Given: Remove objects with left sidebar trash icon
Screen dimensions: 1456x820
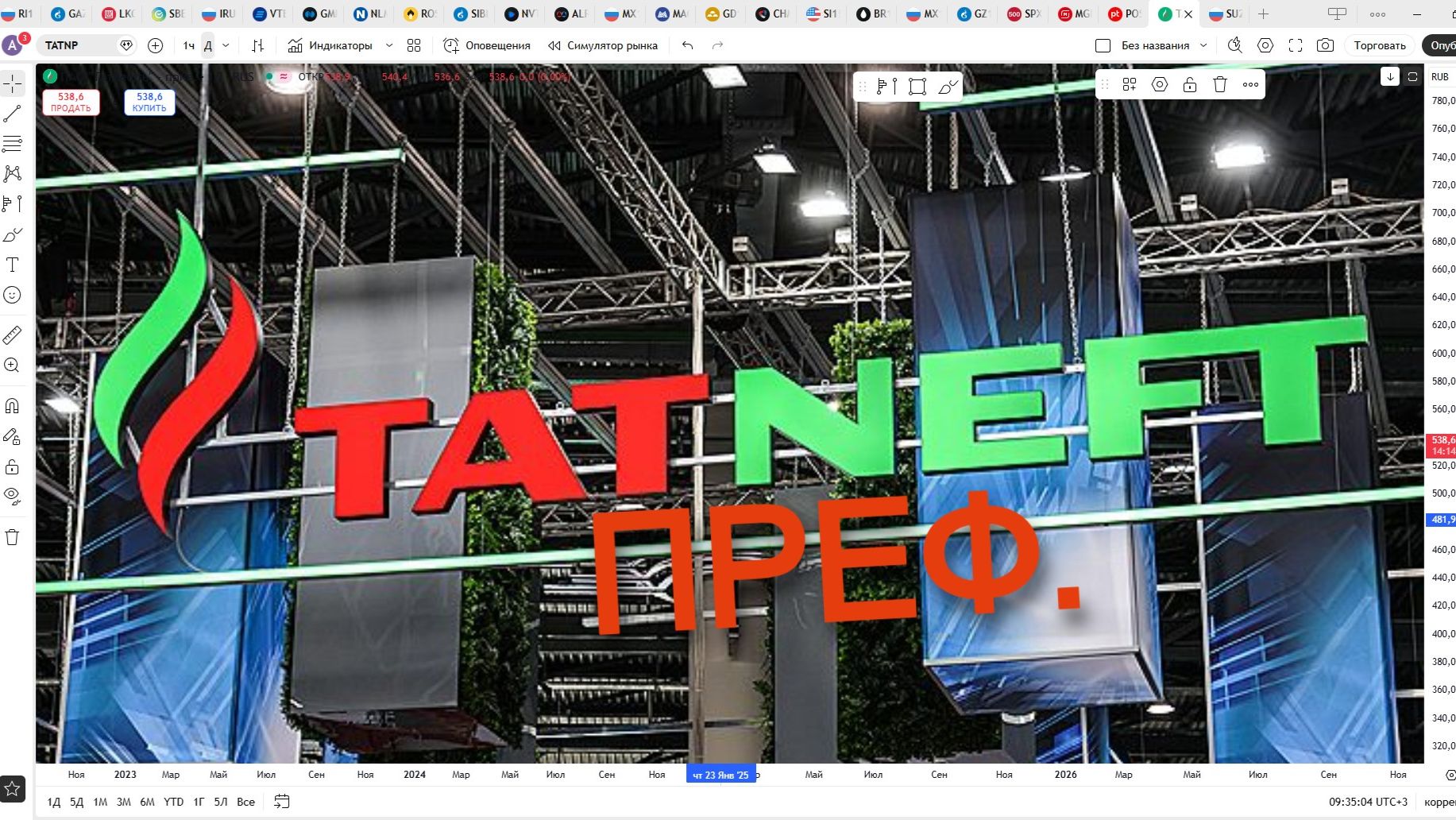Looking at the screenshot, I should pos(13,537).
